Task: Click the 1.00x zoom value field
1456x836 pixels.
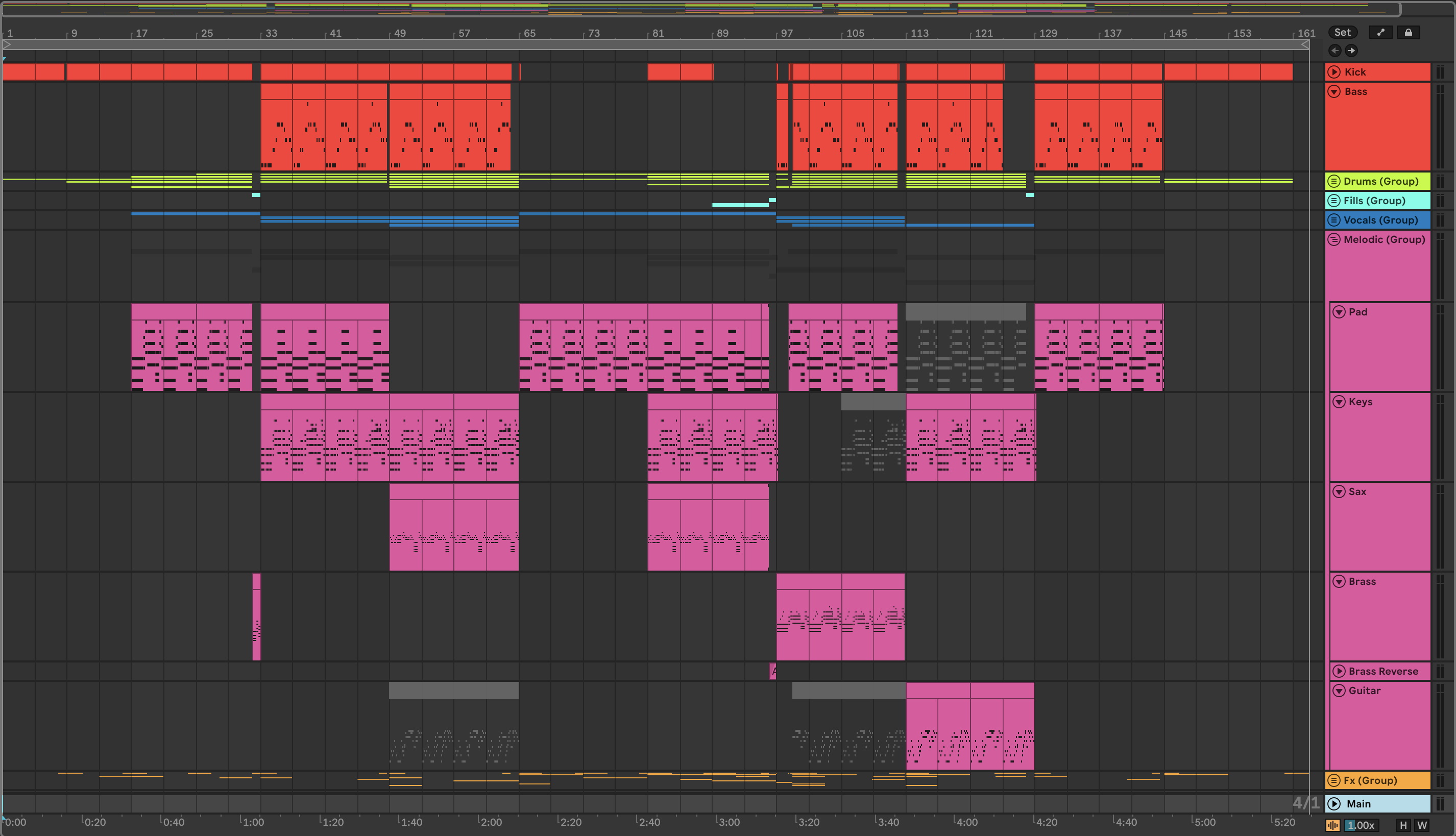Action: pos(1361,826)
